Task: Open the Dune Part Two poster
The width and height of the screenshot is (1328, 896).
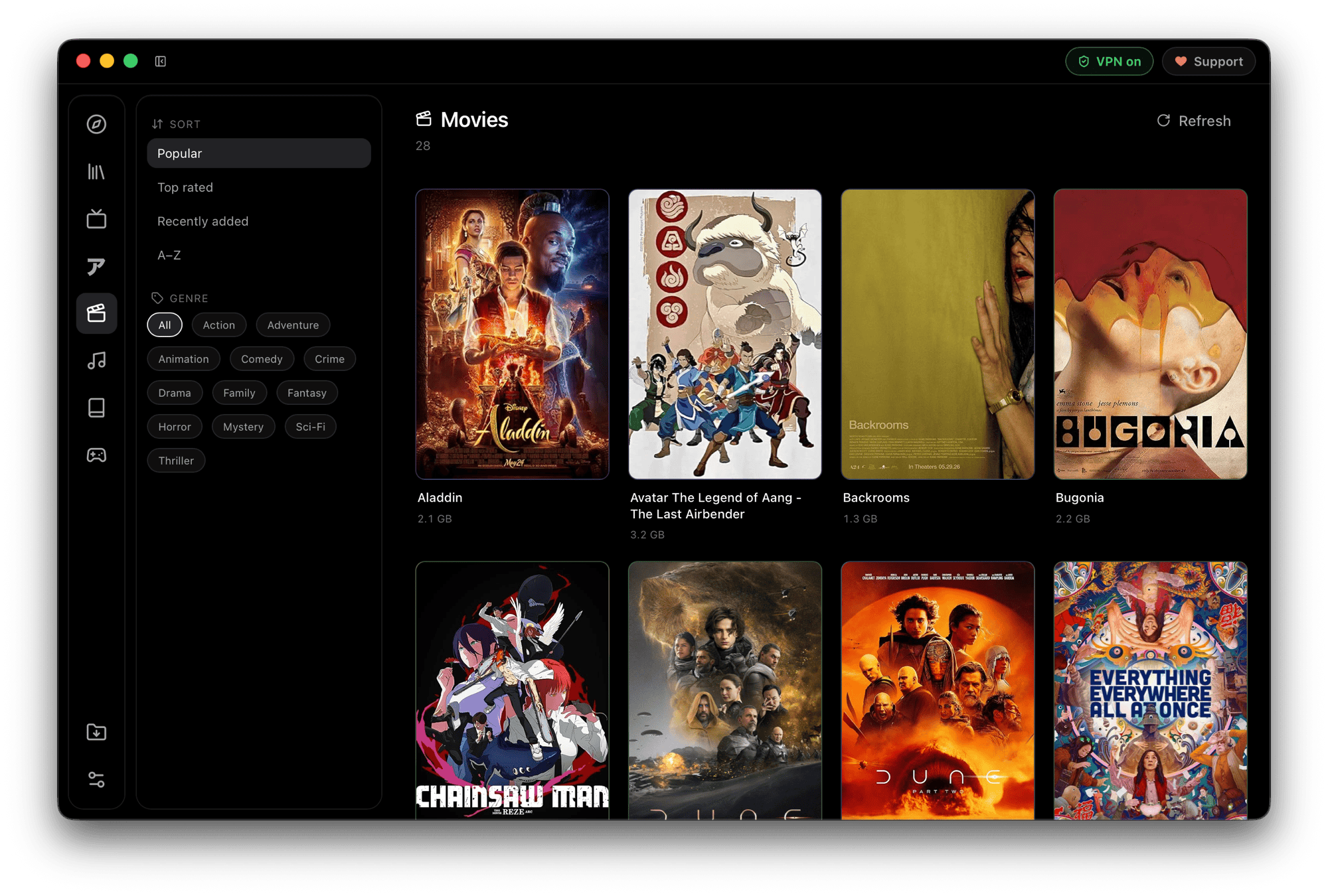Action: point(938,690)
